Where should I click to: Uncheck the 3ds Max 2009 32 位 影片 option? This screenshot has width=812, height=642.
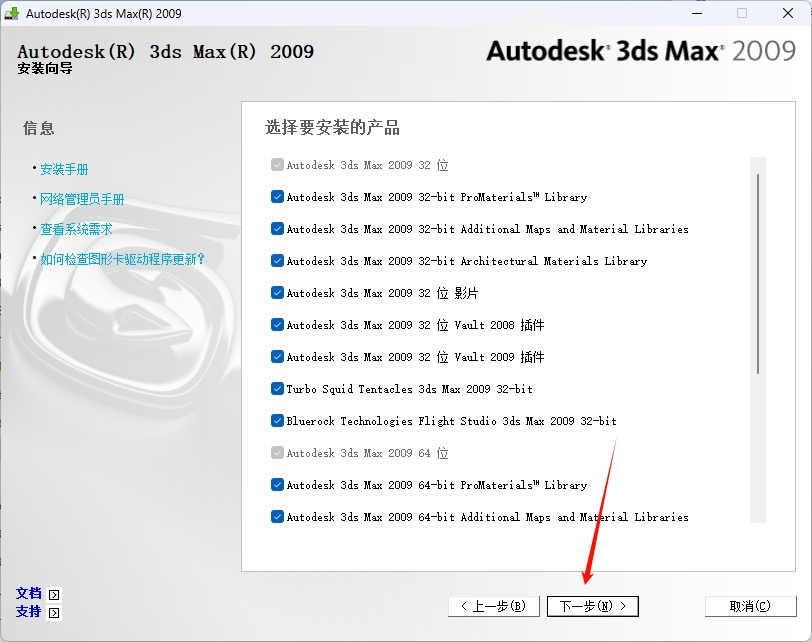[x=277, y=293]
